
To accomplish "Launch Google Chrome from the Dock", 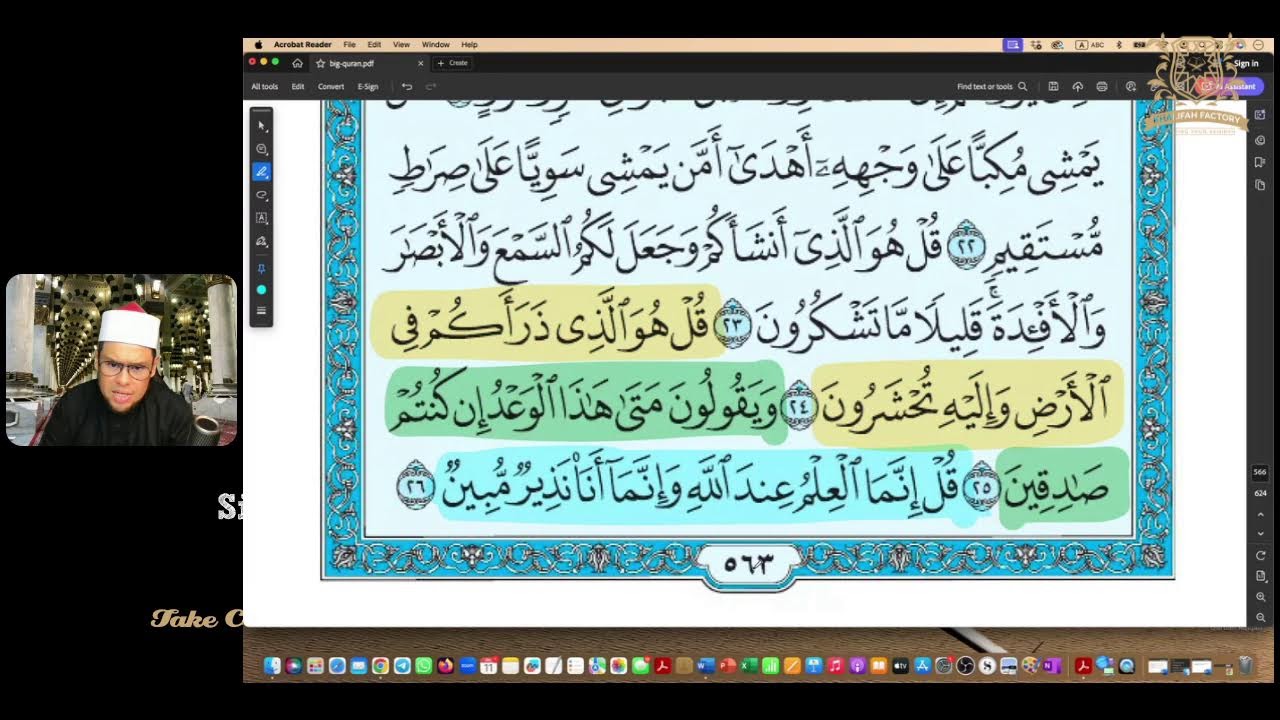I will [x=380, y=666].
